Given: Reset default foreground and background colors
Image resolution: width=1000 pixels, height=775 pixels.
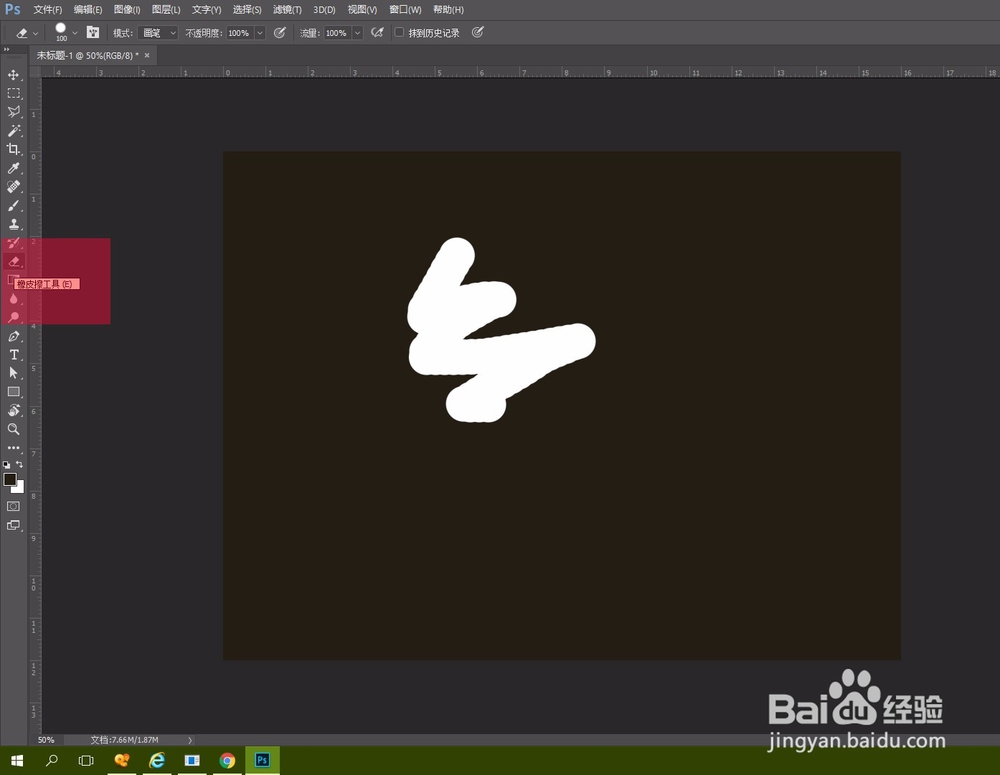Looking at the screenshot, I should coord(6,464).
